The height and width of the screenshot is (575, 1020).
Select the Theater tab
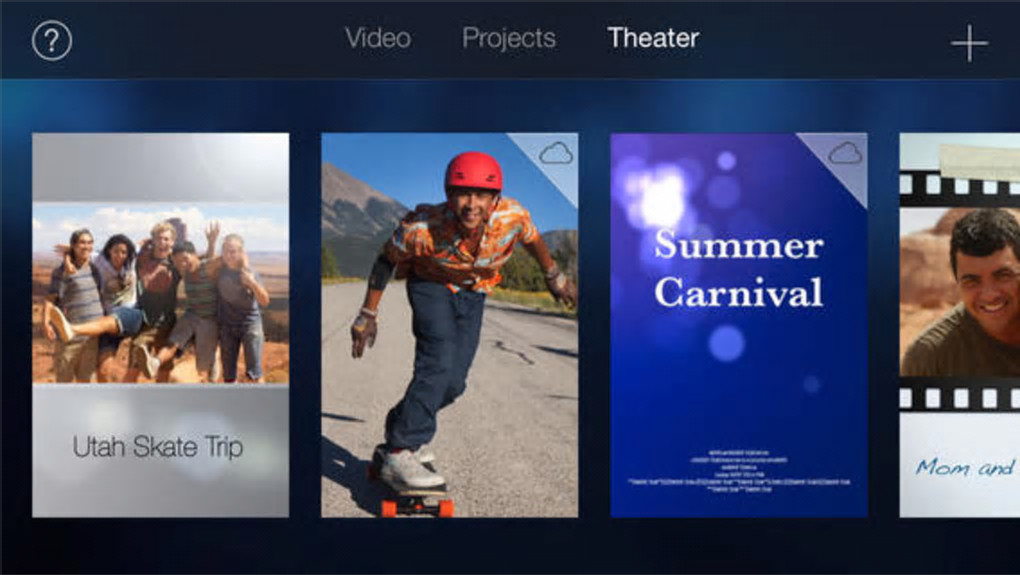pyautogui.click(x=653, y=38)
